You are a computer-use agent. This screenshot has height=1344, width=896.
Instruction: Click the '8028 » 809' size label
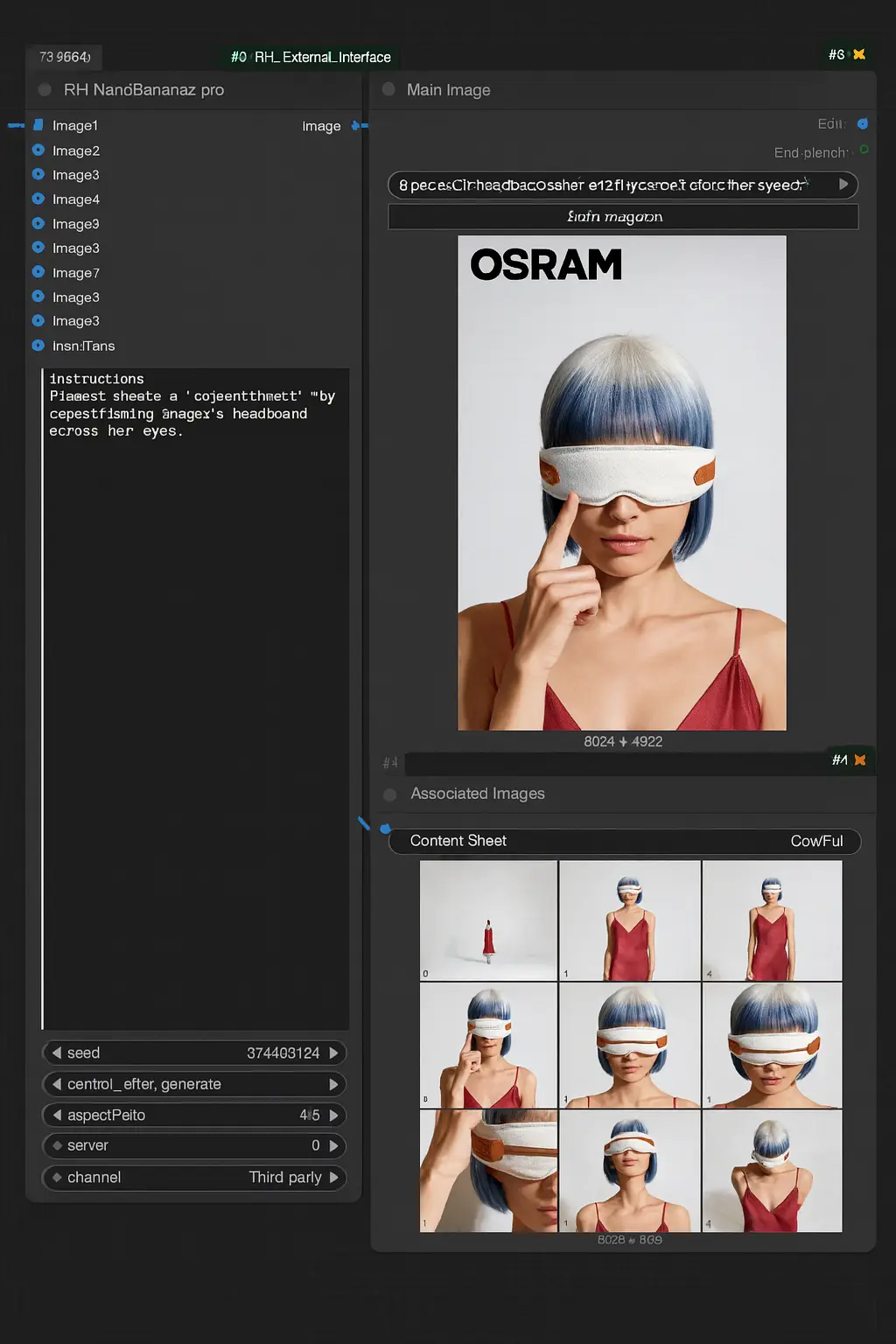coord(630,1240)
